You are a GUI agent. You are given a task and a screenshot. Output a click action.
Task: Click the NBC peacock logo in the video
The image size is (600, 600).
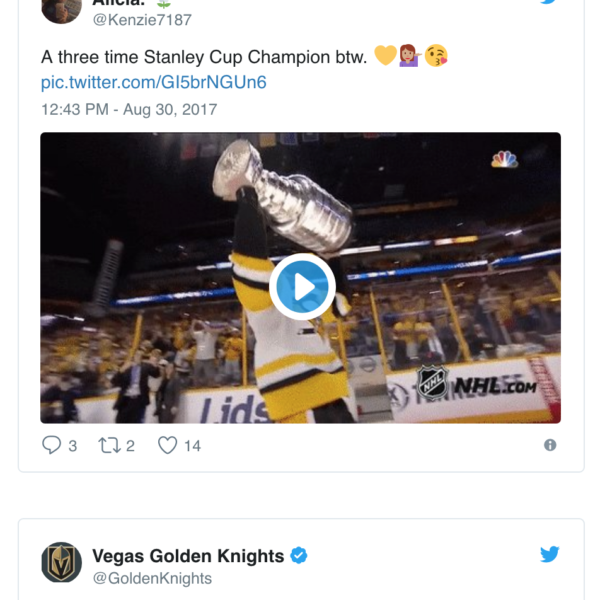(x=503, y=158)
